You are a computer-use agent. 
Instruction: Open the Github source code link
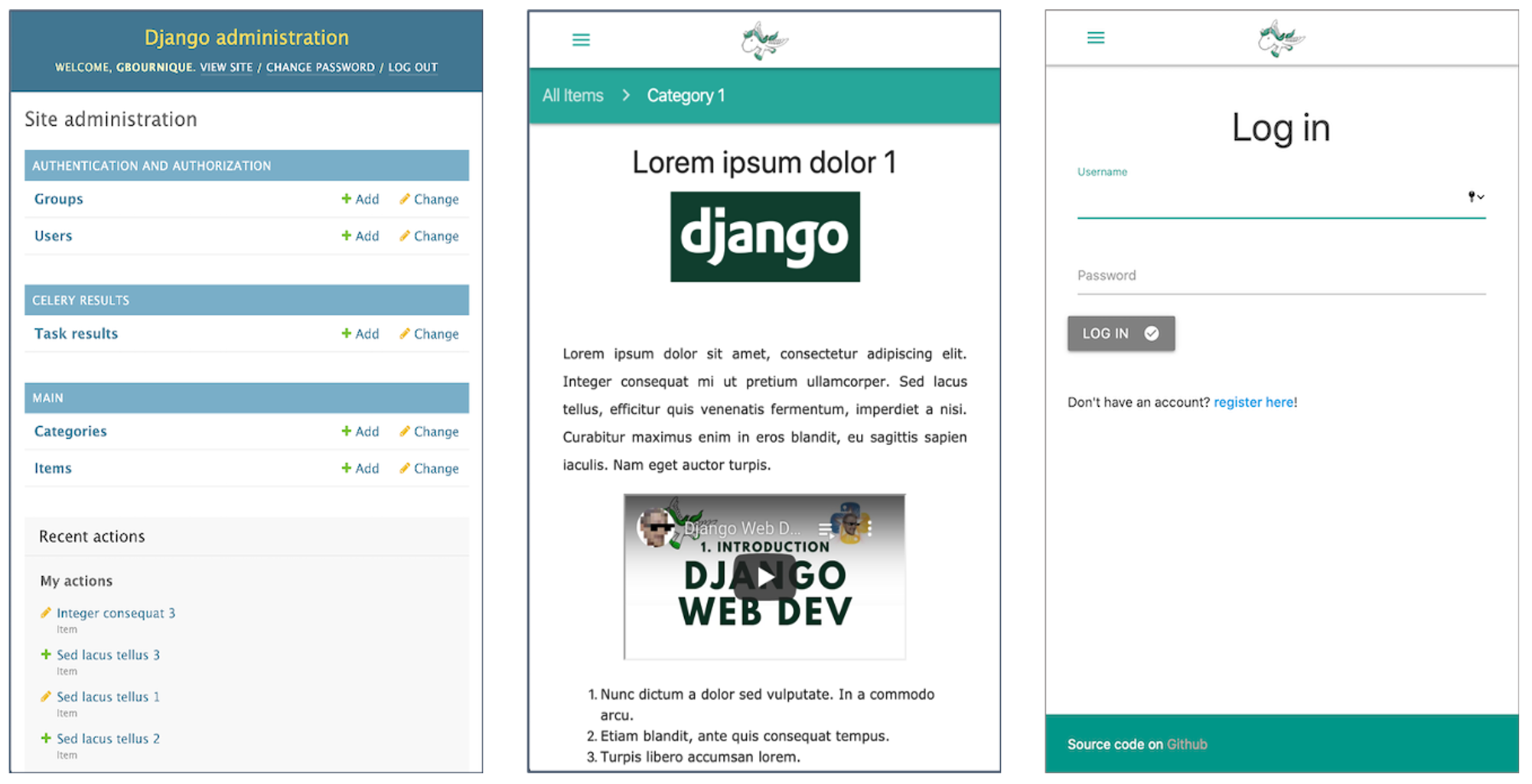click(x=1187, y=744)
